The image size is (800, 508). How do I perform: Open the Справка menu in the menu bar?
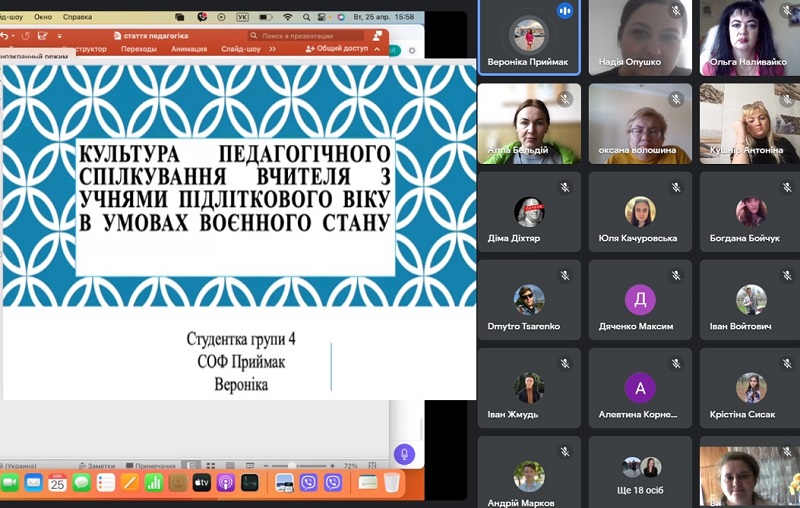tap(78, 17)
